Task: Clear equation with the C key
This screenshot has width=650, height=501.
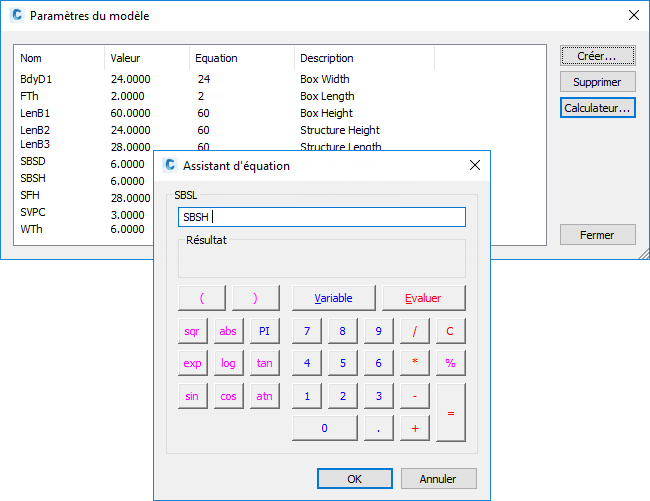Action: (x=450, y=331)
